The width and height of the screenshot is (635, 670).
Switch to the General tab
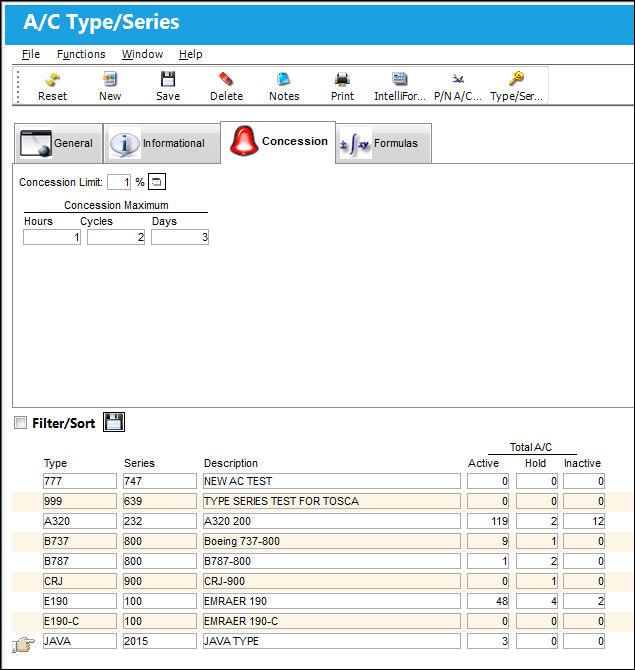(58, 144)
